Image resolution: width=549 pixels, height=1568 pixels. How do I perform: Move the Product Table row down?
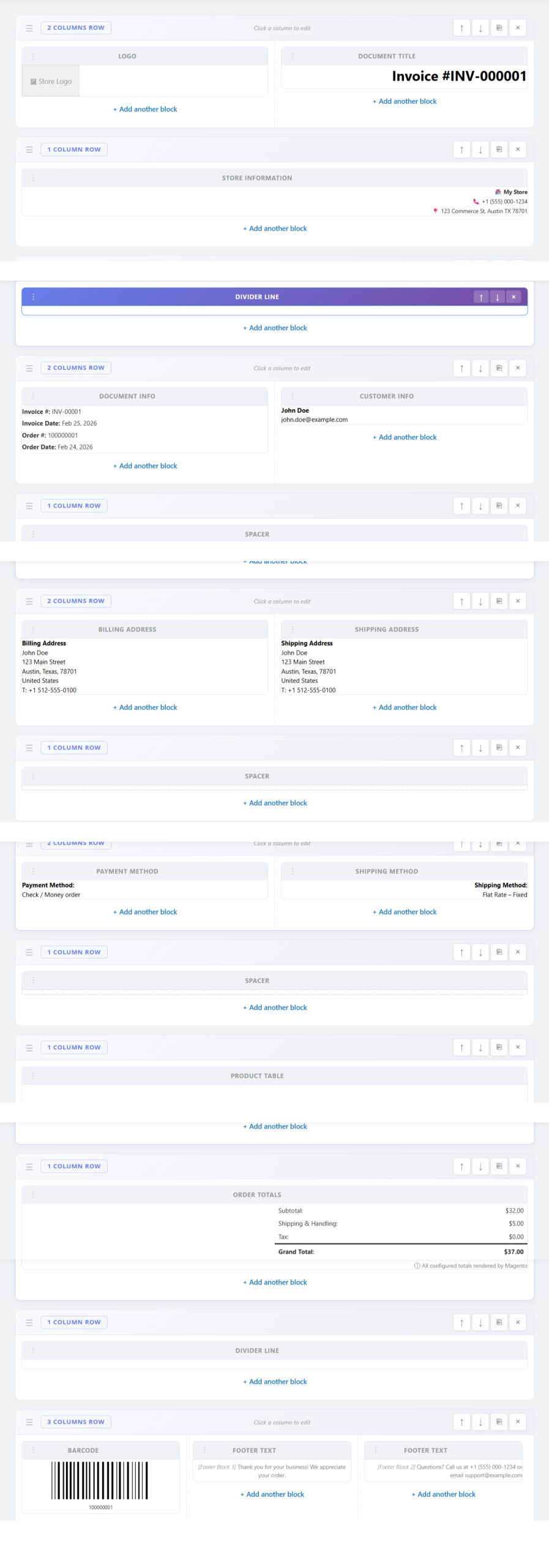[480, 1047]
